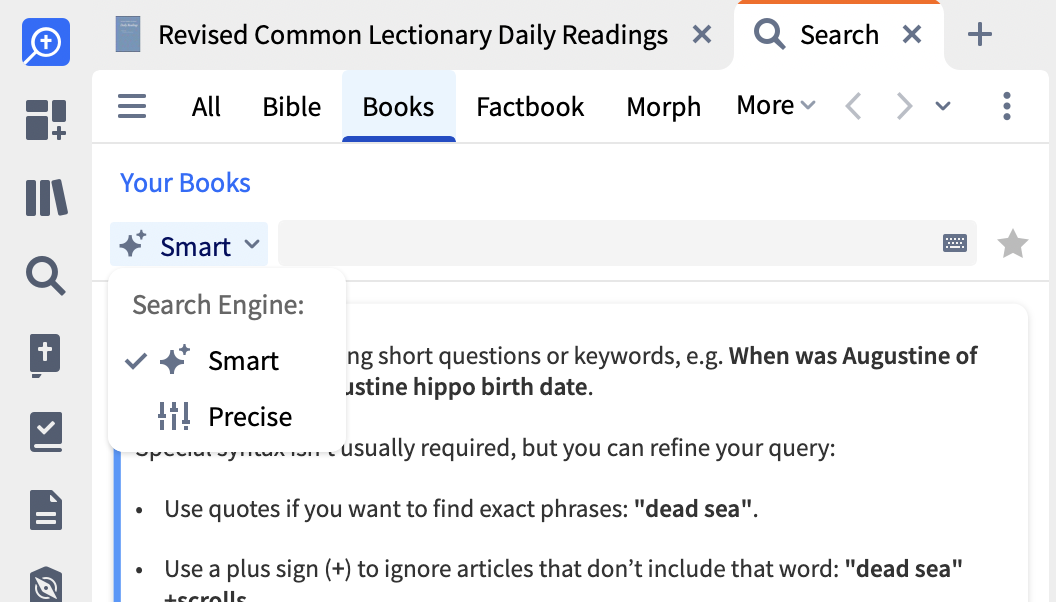The height and width of the screenshot is (602, 1056).
Task: Switch to the Factbook search tab
Action: pyautogui.click(x=530, y=107)
